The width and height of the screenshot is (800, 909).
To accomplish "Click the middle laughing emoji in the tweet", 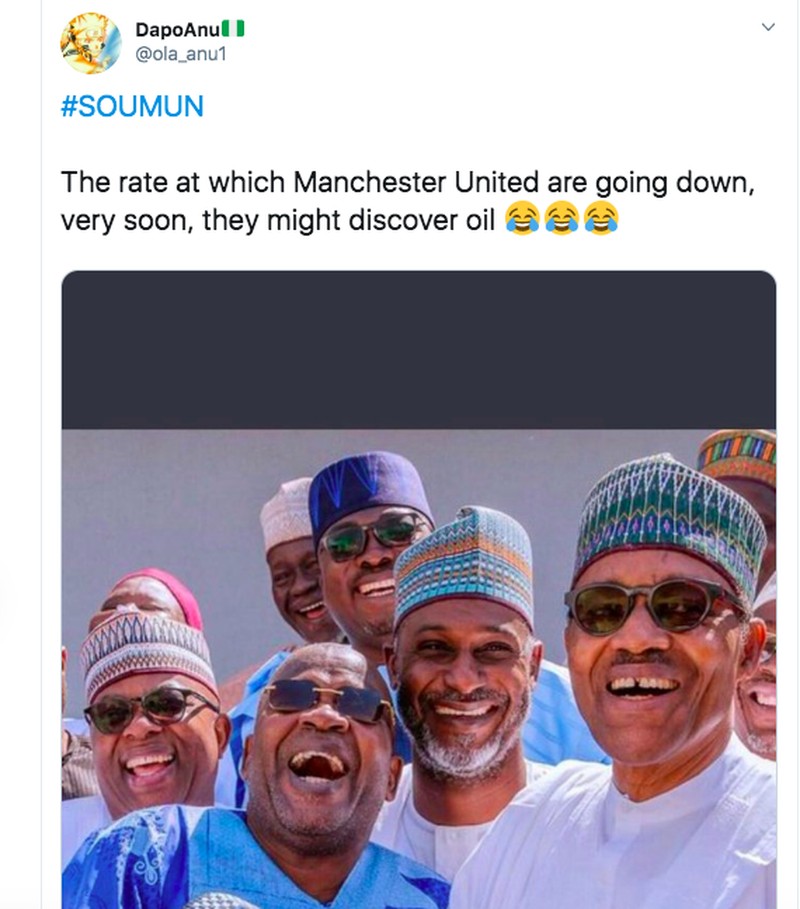I will 560,217.
